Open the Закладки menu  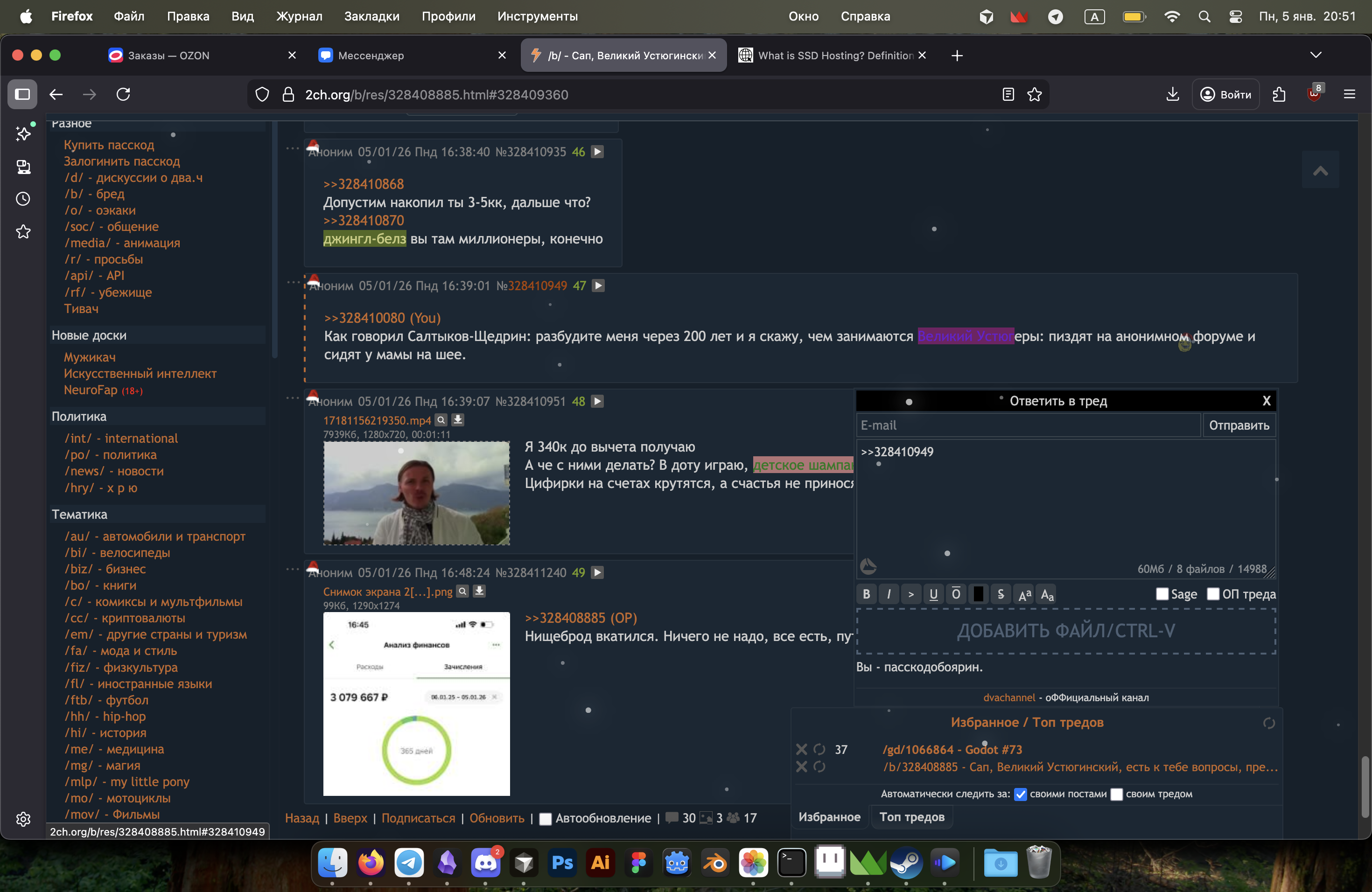click(371, 16)
